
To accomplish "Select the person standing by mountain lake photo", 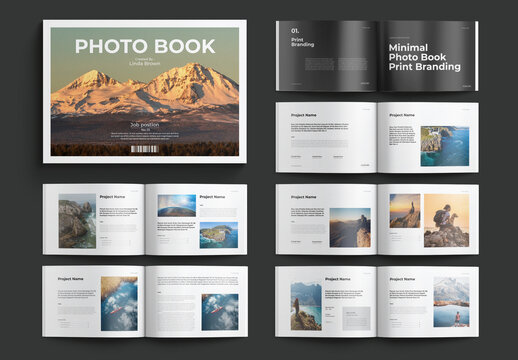I will (x=451, y=302).
